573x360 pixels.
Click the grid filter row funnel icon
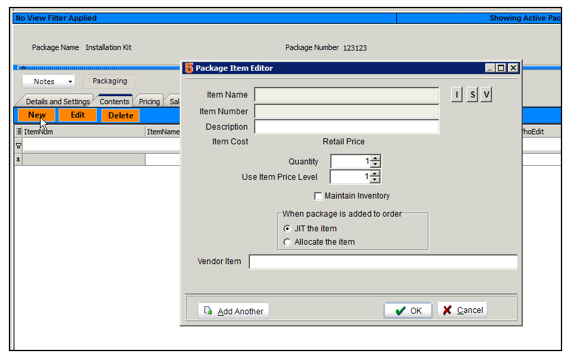[18, 146]
